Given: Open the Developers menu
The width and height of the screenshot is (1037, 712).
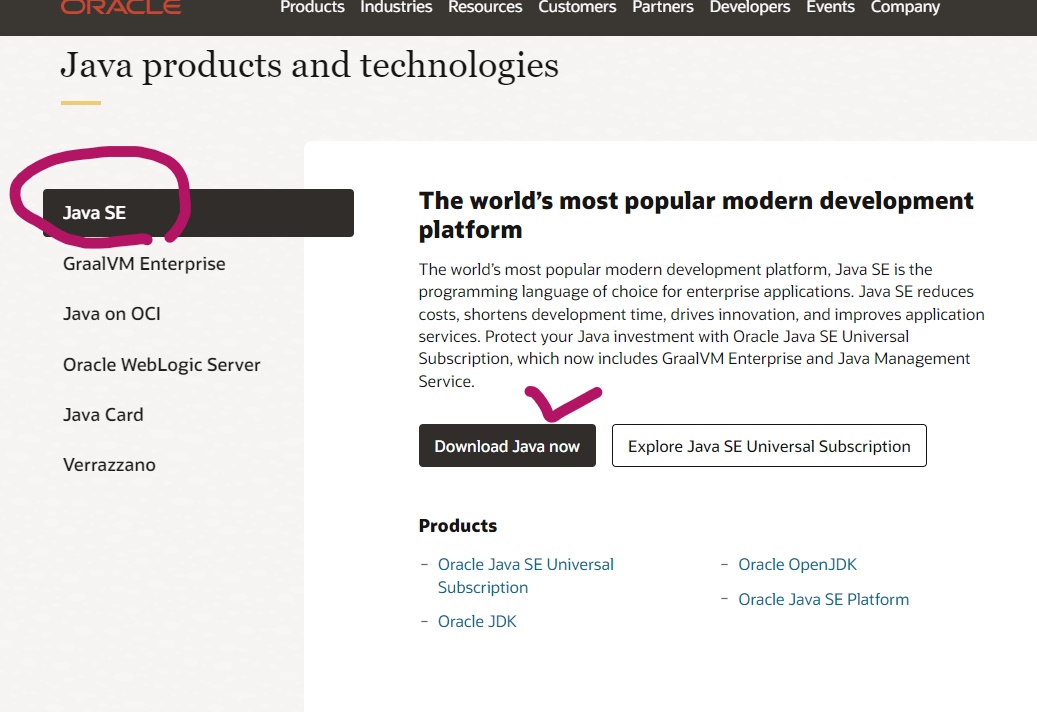Looking at the screenshot, I should (750, 7).
